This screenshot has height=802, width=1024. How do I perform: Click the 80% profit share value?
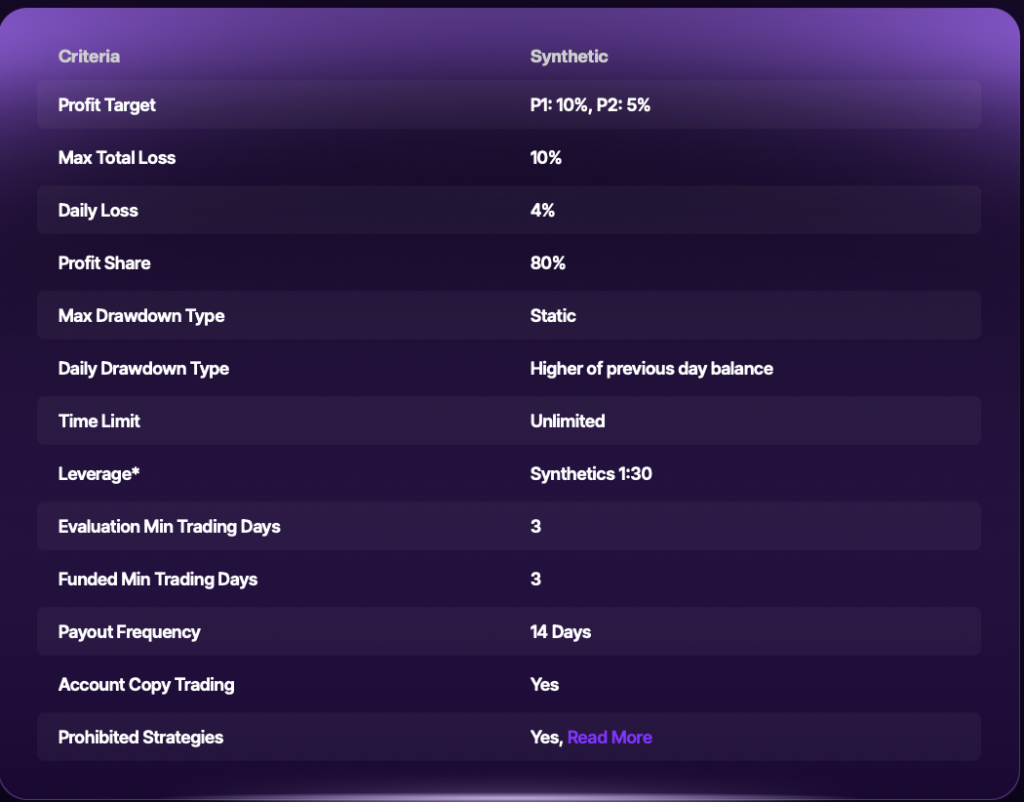coord(547,263)
